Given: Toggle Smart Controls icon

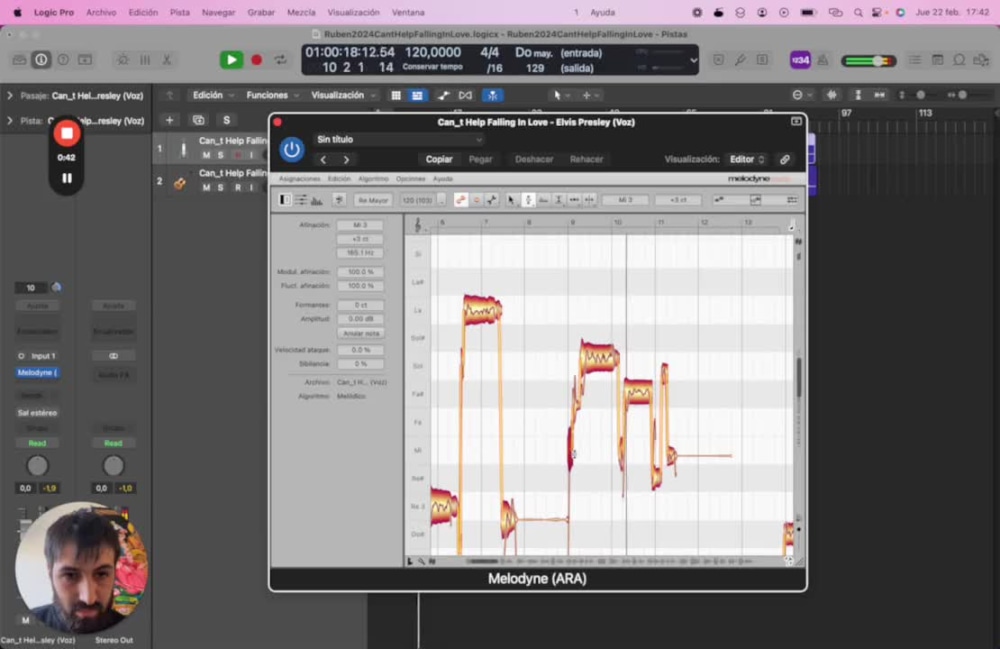Looking at the screenshot, I should (122, 60).
